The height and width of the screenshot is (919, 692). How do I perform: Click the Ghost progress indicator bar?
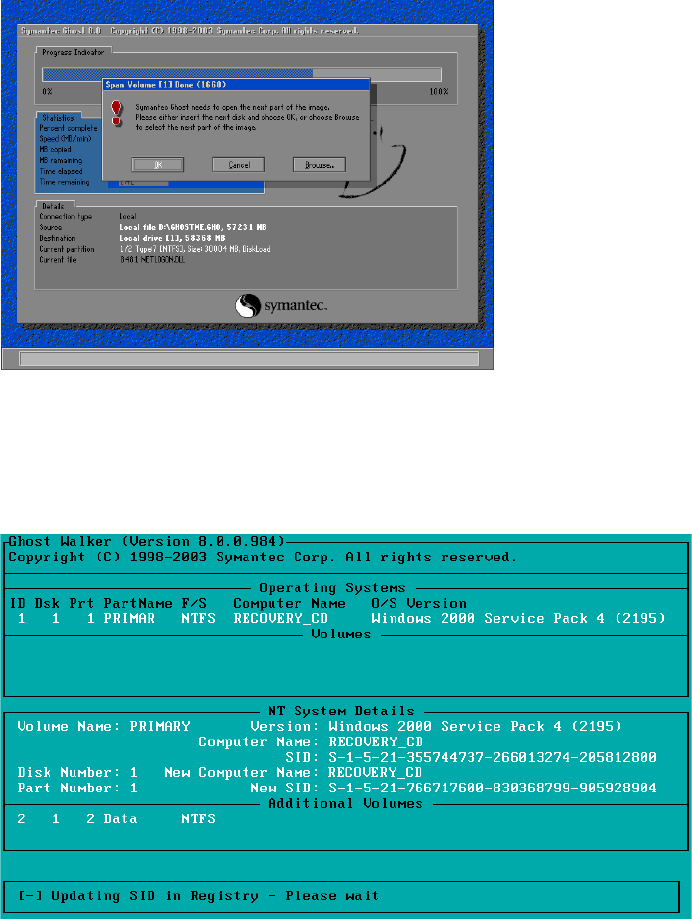[241, 74]
